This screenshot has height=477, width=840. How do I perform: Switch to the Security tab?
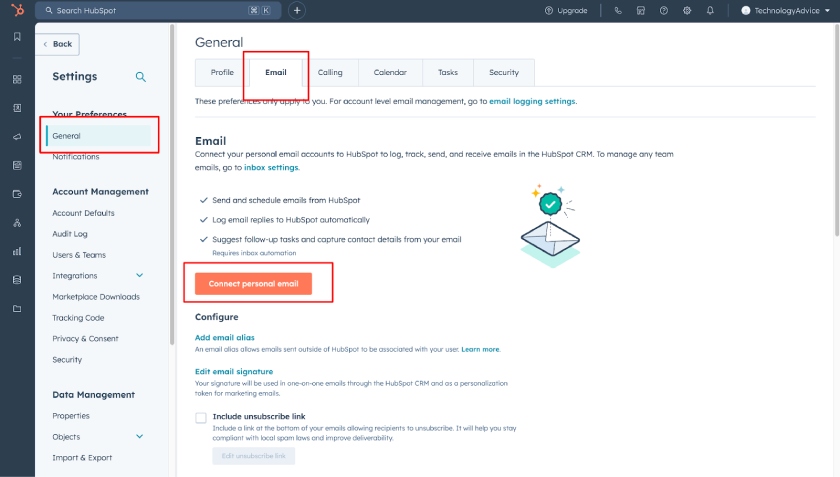(x=504, y=72)
